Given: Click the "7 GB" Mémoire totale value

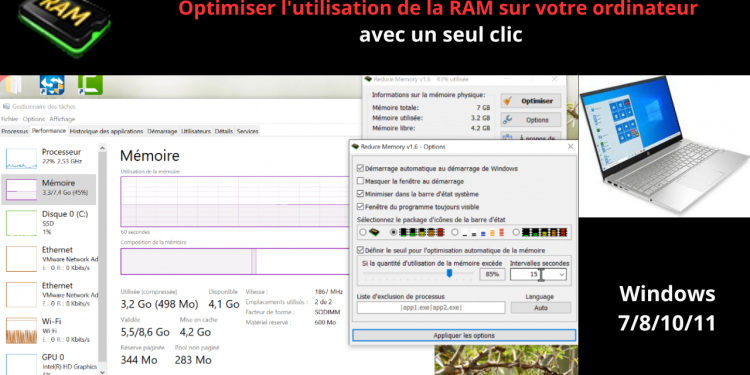Looking at the screenshot, I should point(483,108).
